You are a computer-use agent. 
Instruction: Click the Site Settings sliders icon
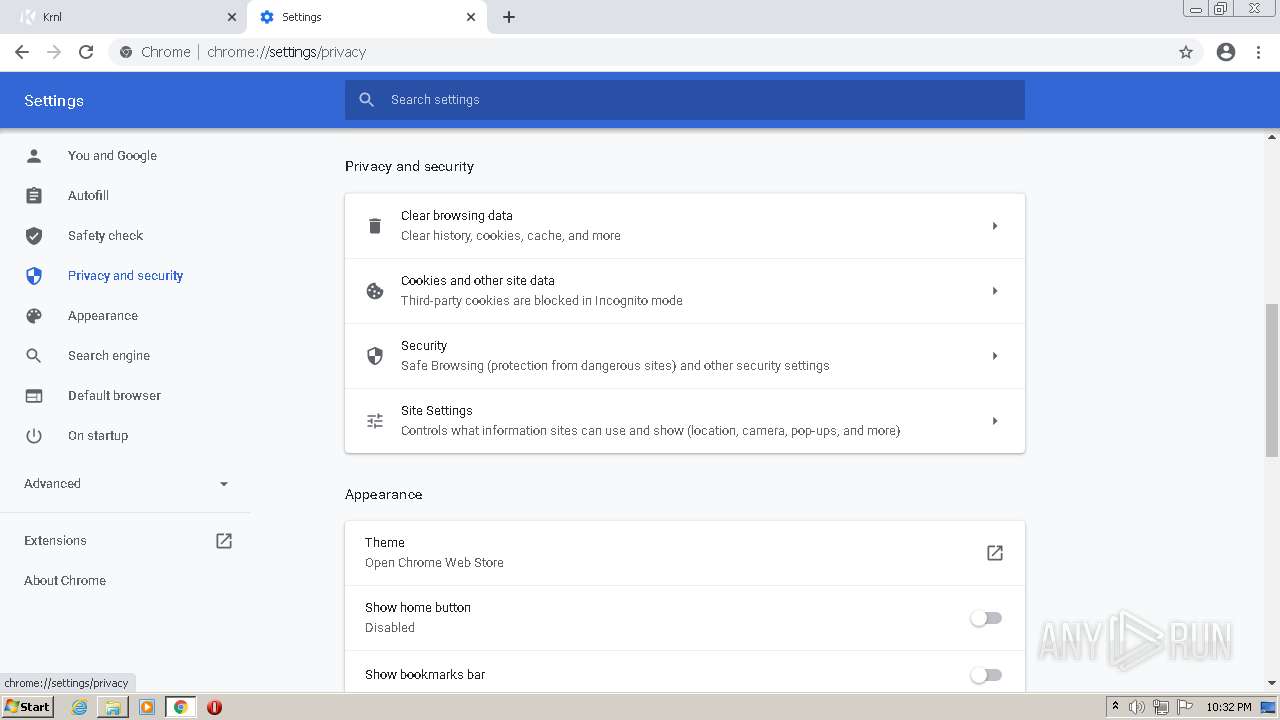click(x=375, y=421)
